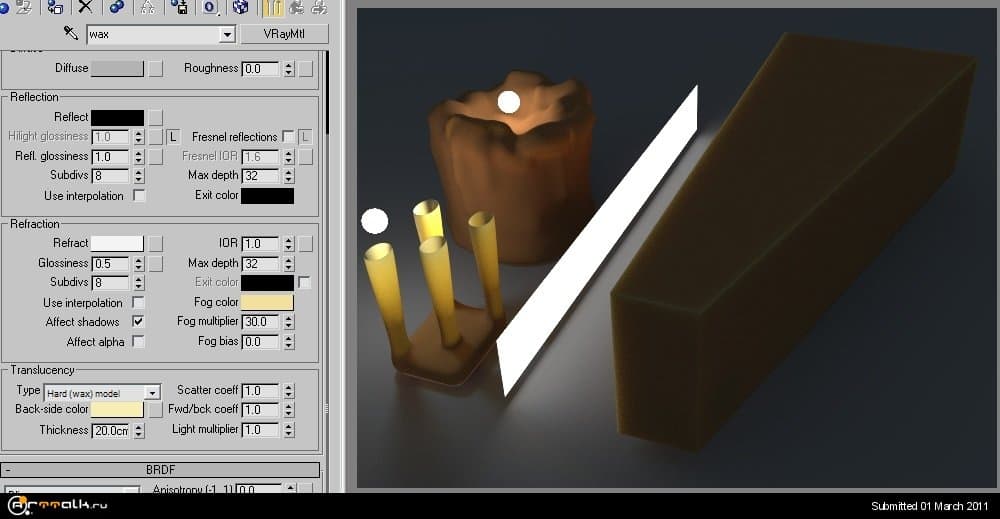The width and height of the screenshot is (1000, 519).
Task: Open Back-side color map slot button
Action: [x=156, y=409]
